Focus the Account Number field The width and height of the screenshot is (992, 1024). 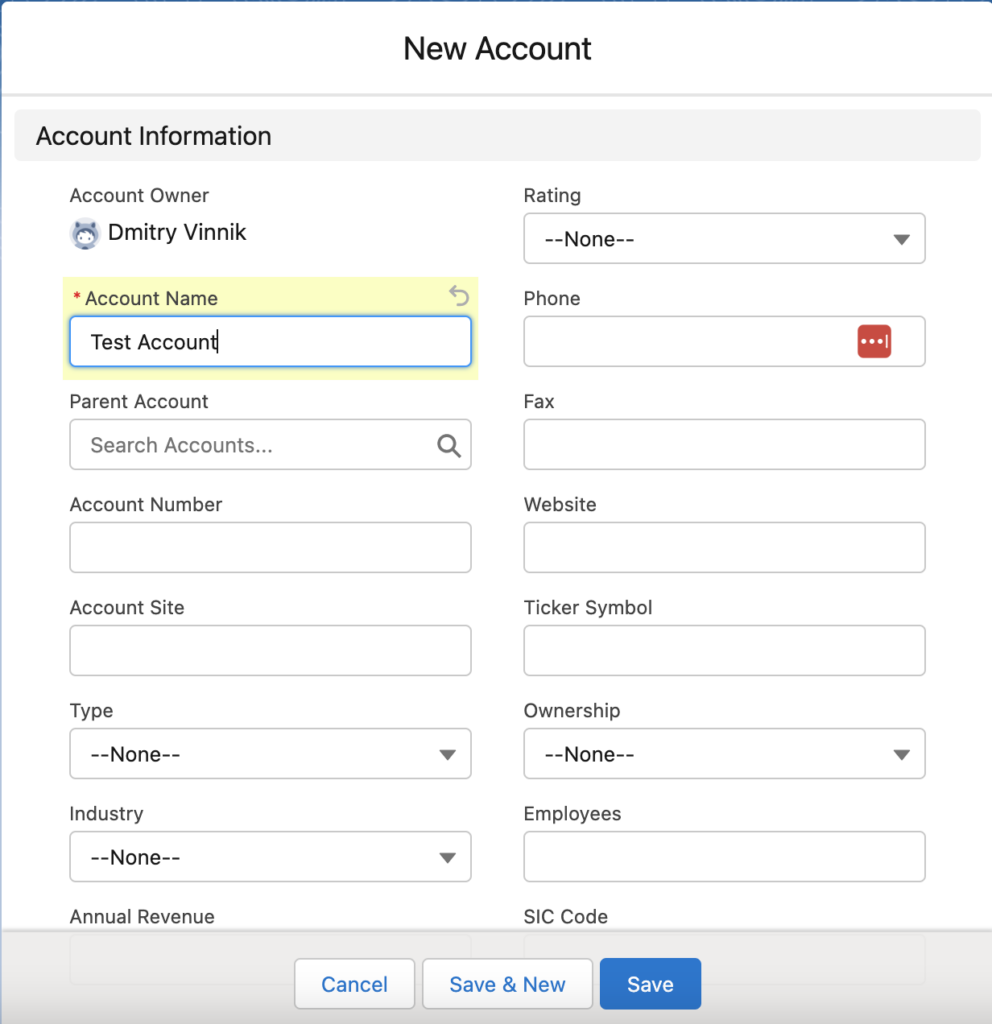[270, 548]
